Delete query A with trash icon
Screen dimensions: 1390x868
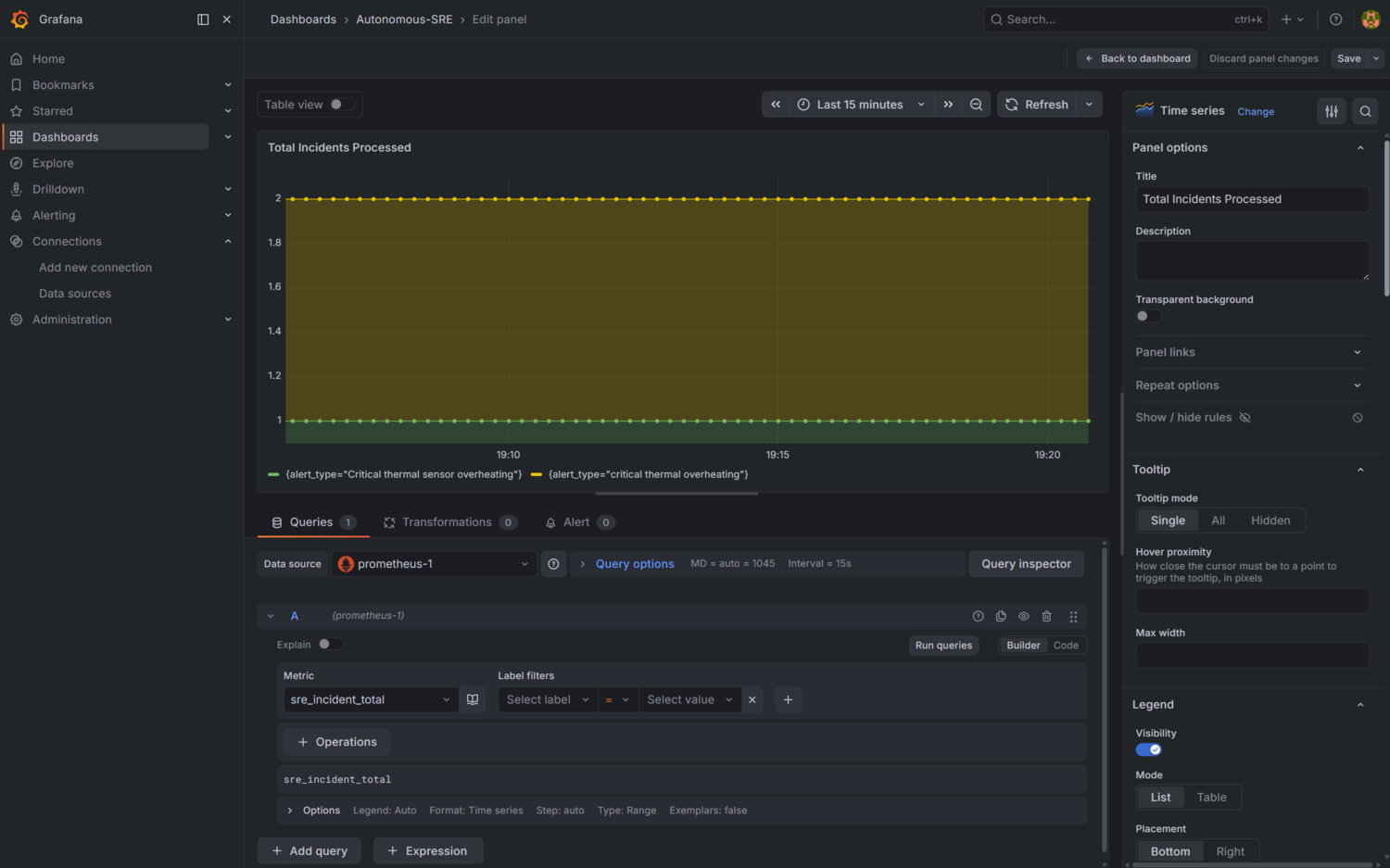1047,616
